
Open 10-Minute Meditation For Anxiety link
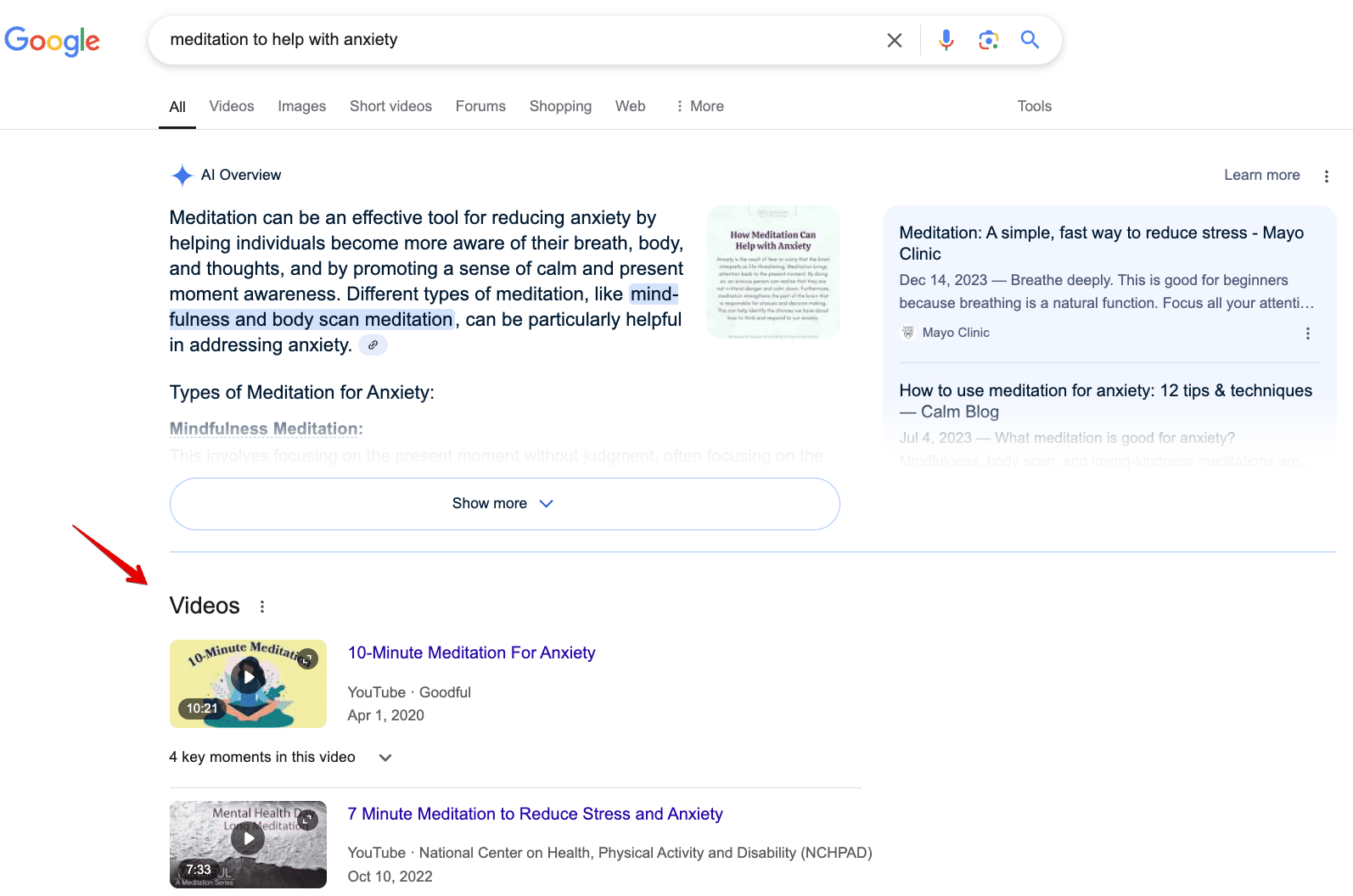point(471,652)
